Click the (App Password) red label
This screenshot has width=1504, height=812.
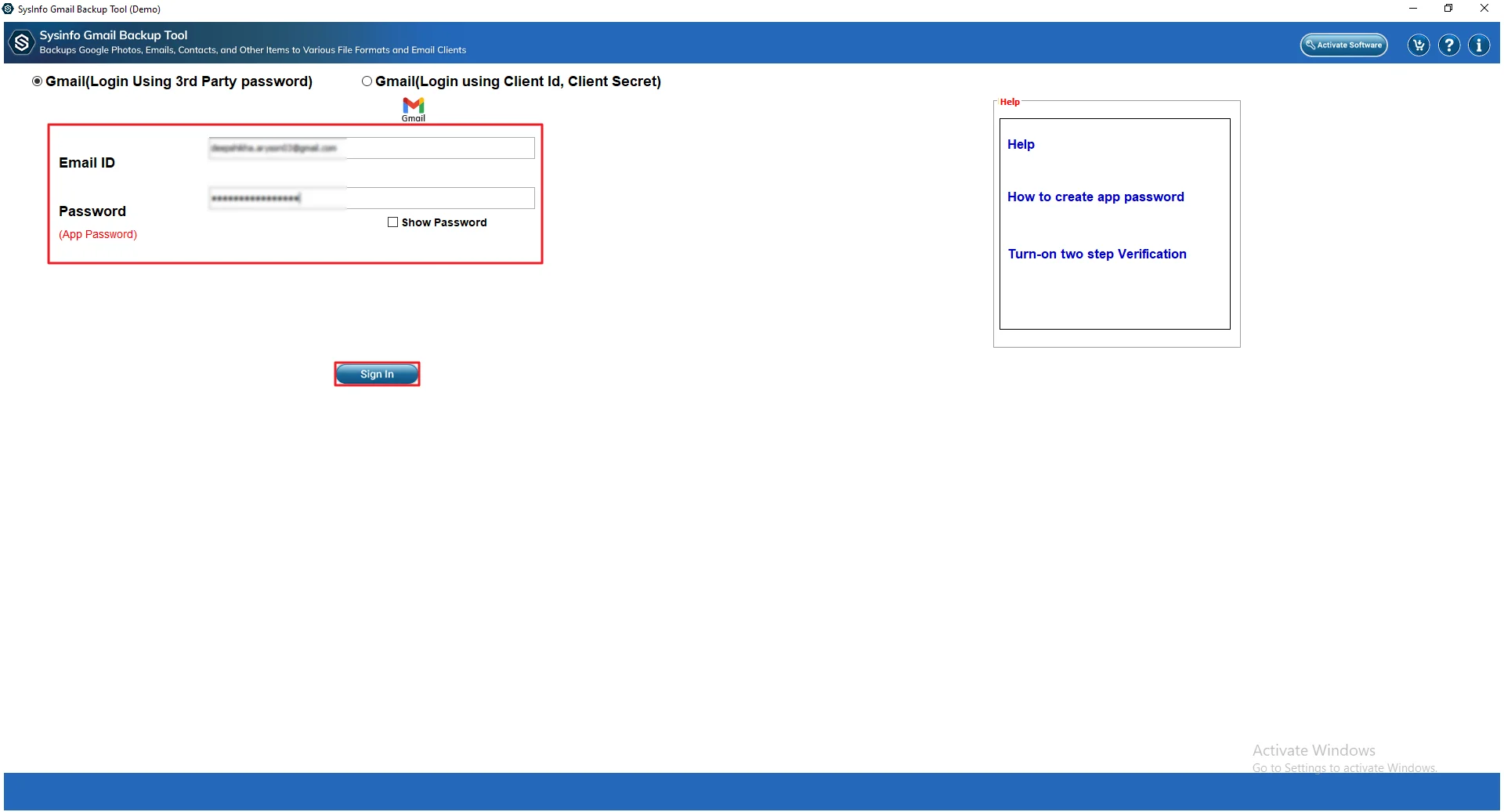click(98, 234)
